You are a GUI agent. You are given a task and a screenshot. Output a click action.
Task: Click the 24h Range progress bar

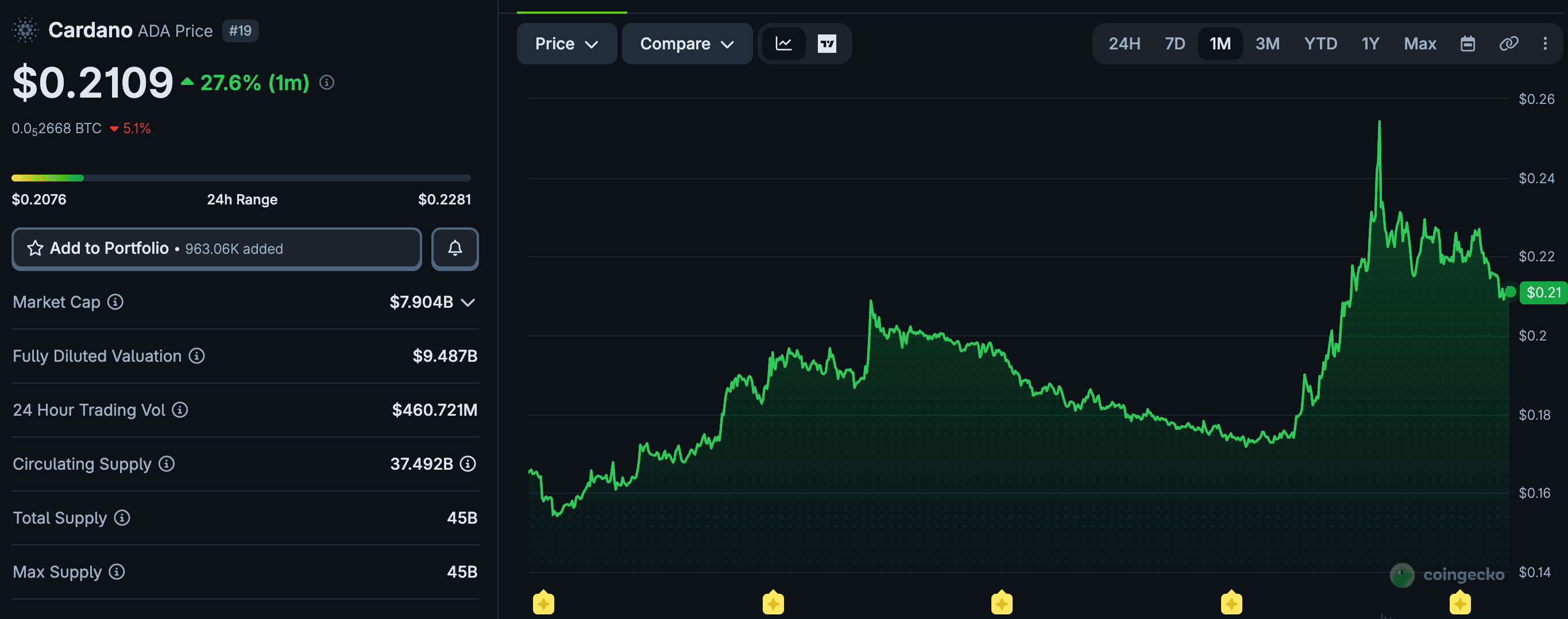[241, 178]
